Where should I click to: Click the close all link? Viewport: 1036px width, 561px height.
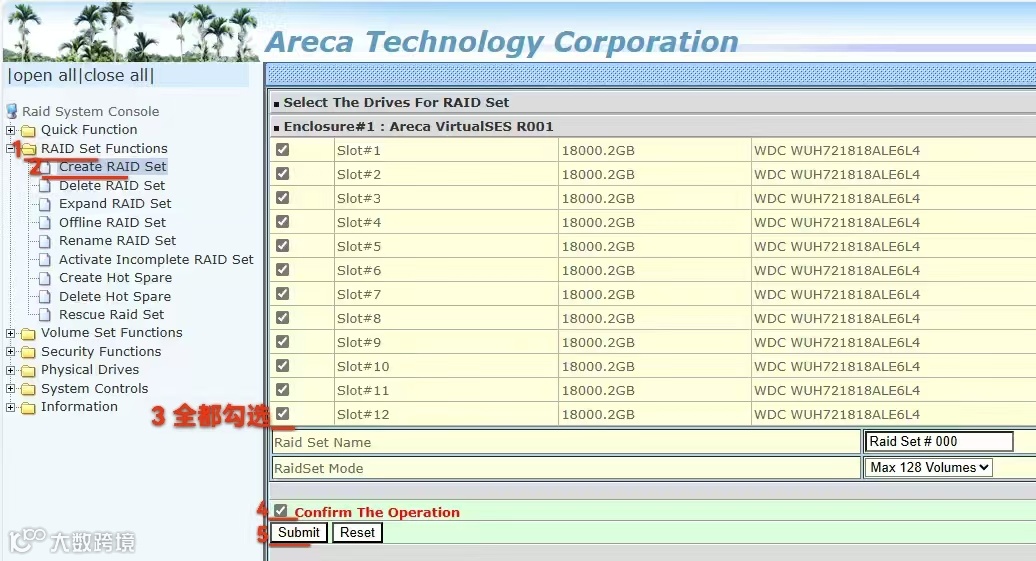click(x=116, y=75)
